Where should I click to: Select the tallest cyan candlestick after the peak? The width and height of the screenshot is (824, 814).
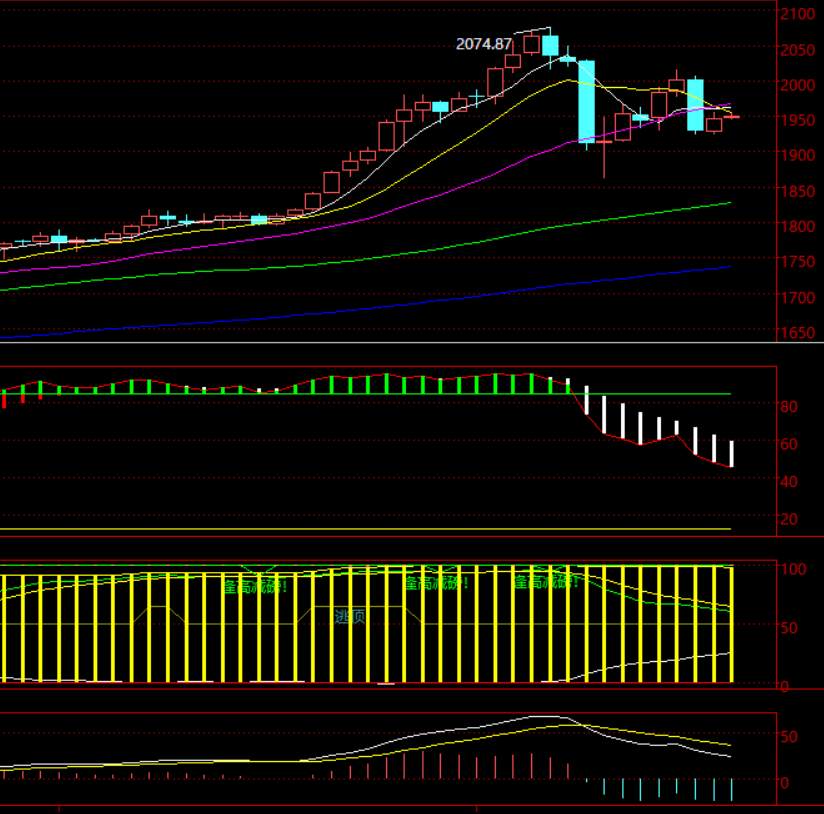click(586, 102)
